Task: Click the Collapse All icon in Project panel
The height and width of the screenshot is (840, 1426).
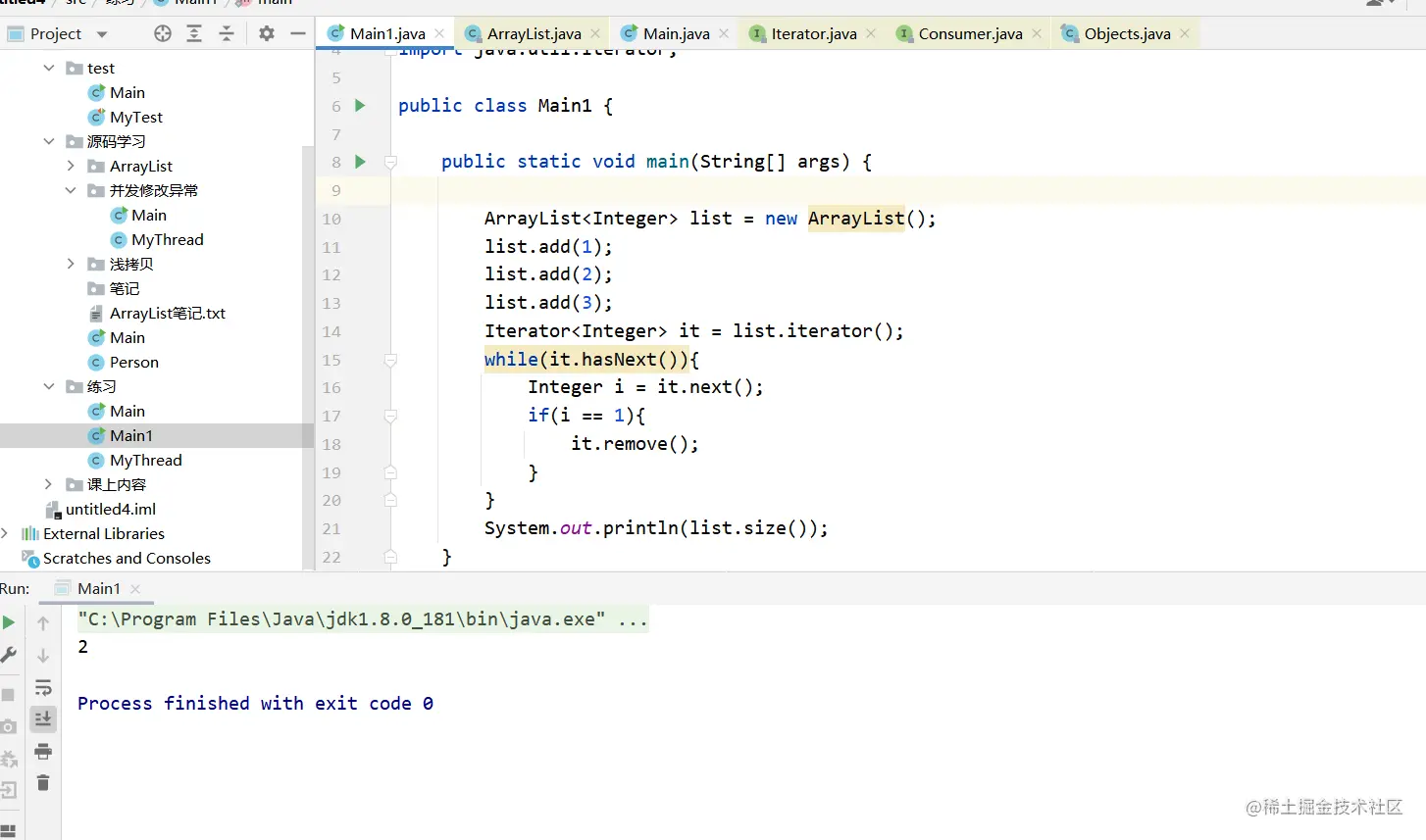Action: (227, 34)
